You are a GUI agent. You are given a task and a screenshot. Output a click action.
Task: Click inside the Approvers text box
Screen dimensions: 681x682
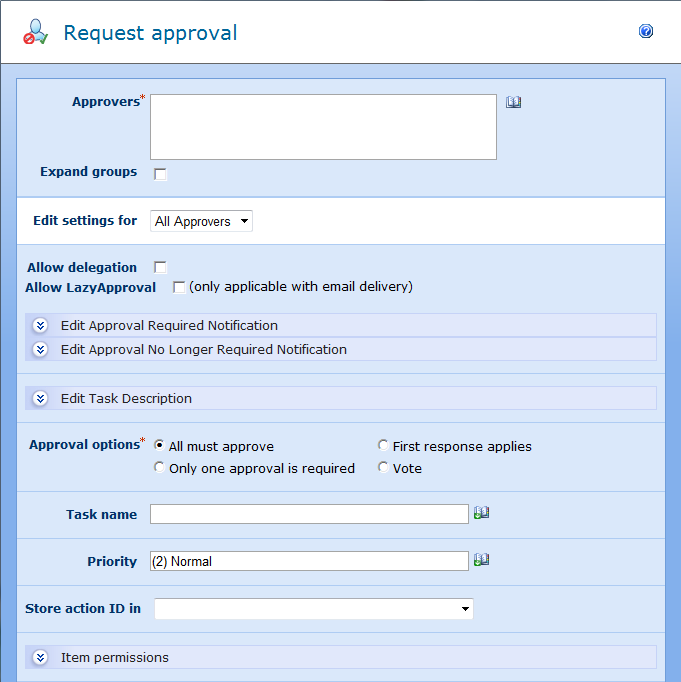[x=323, y=127]
